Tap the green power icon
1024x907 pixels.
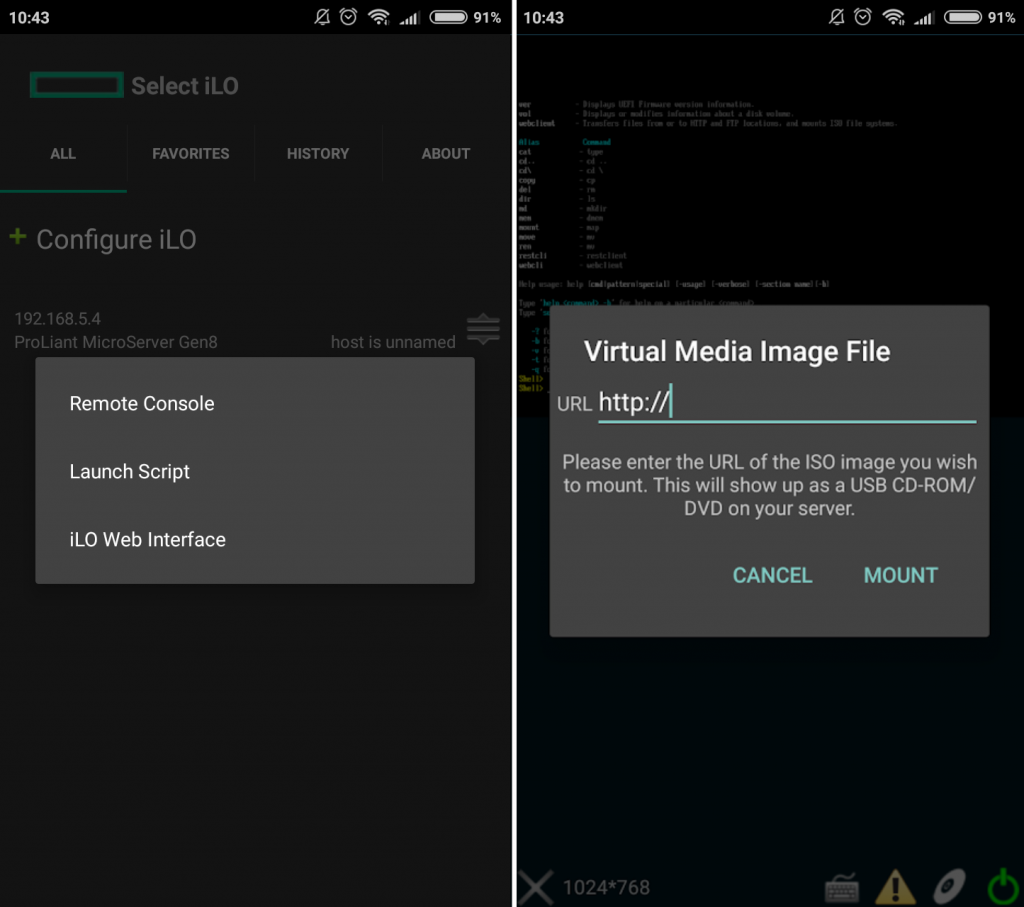(1003, 887)
